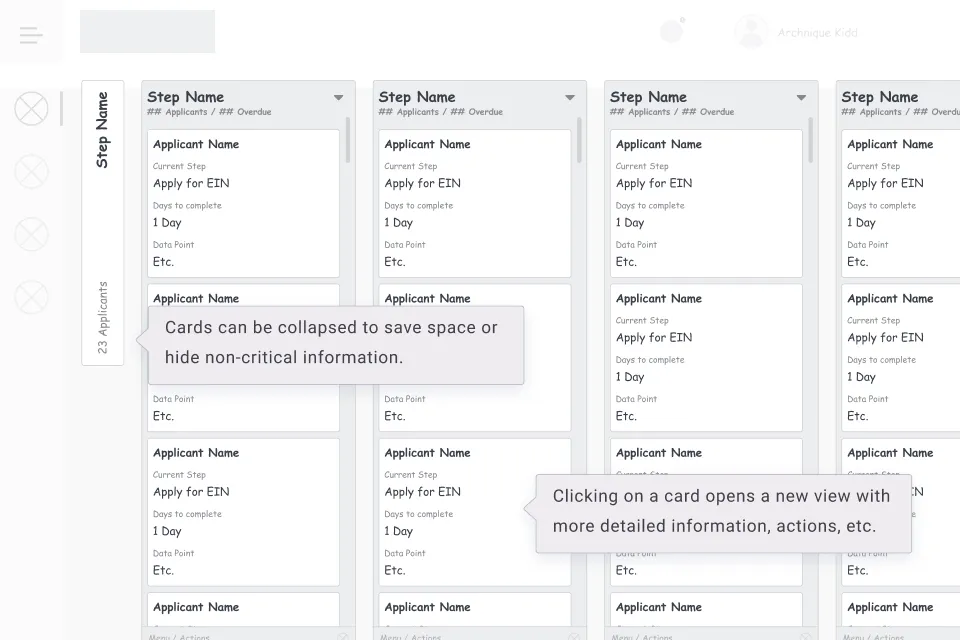Open notifications via the badge icon
Viewport: 960px width, 640px height.
coord(672,30)
